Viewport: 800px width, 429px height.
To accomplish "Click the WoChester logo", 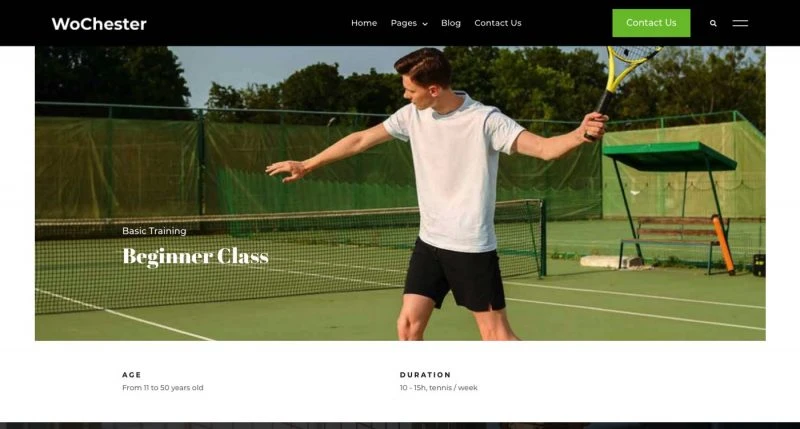I will pos(99,24).
